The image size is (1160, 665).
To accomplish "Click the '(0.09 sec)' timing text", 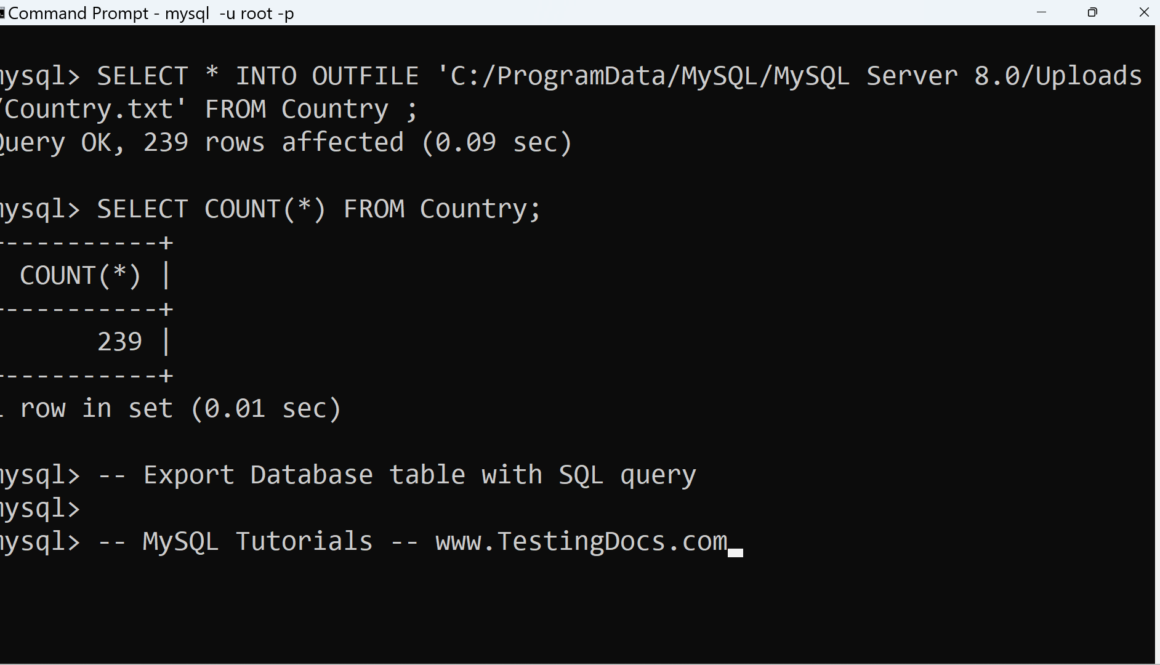I will (496, 143).
